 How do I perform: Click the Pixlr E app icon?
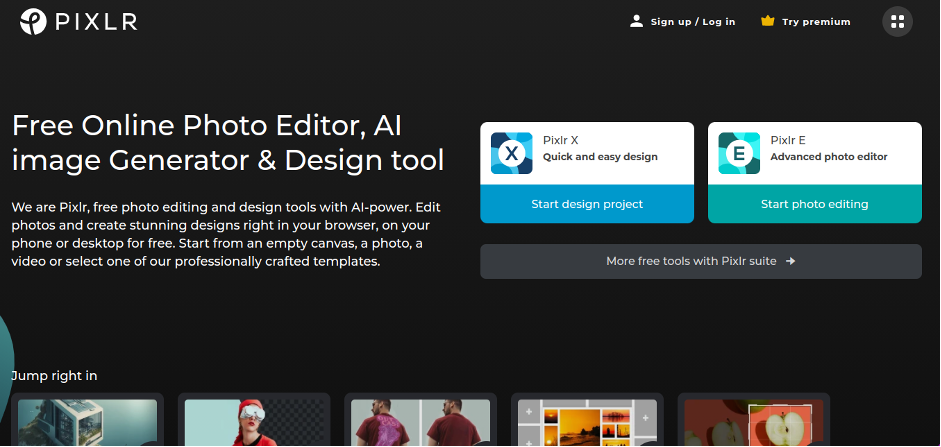[739, 153]
